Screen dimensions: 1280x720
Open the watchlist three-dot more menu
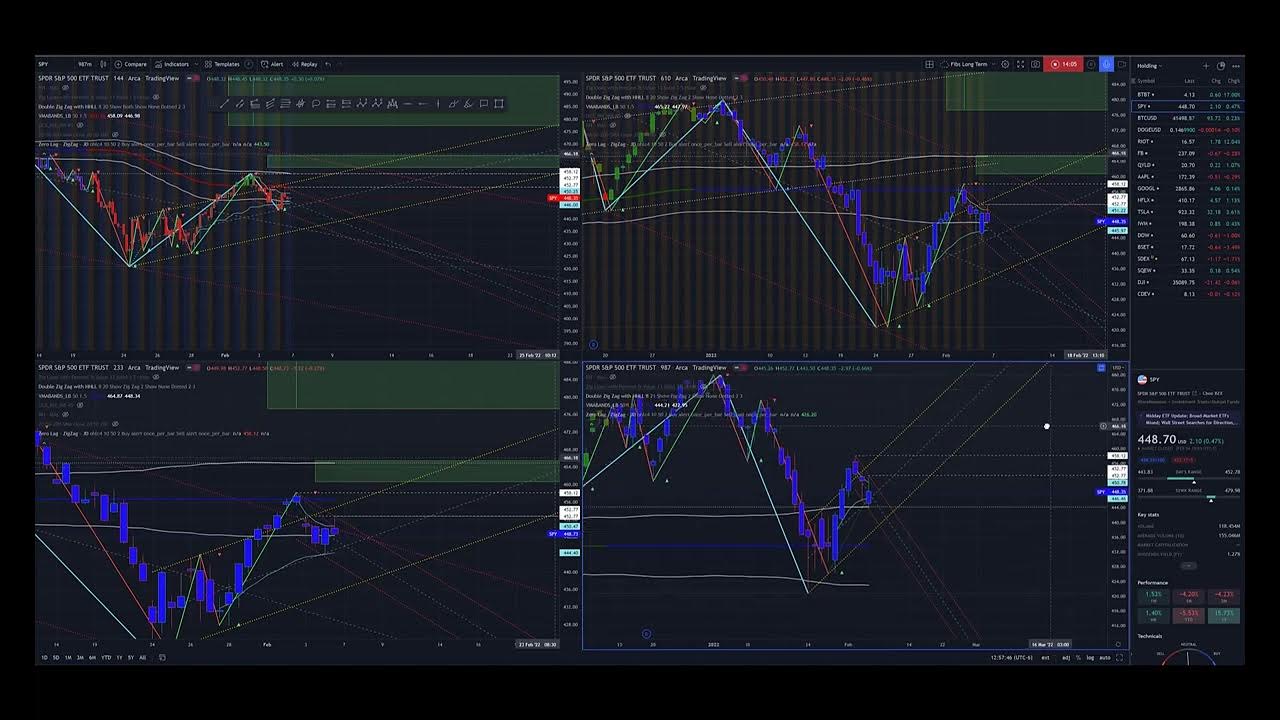[1236, 65]
